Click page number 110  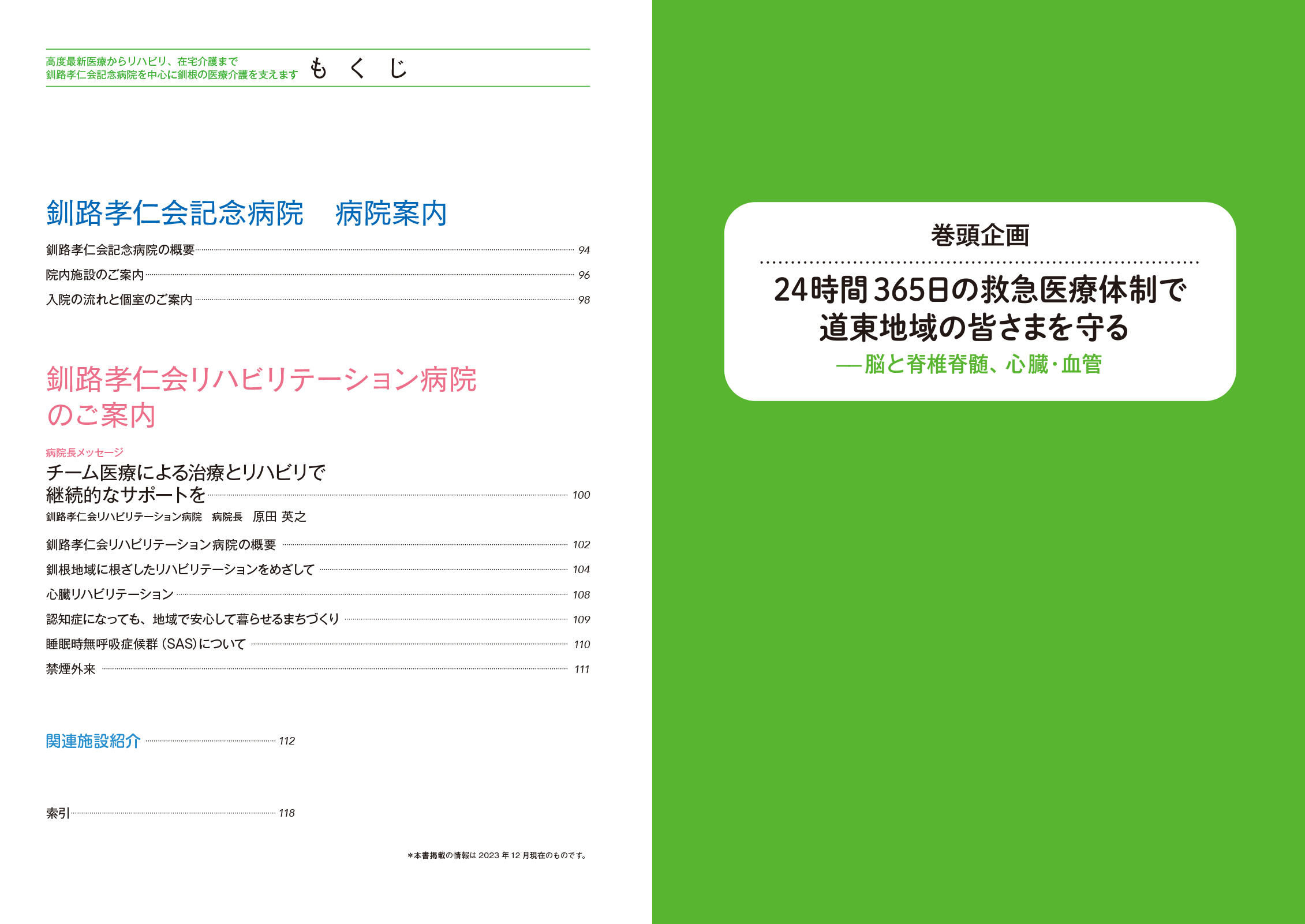[582, 645]
